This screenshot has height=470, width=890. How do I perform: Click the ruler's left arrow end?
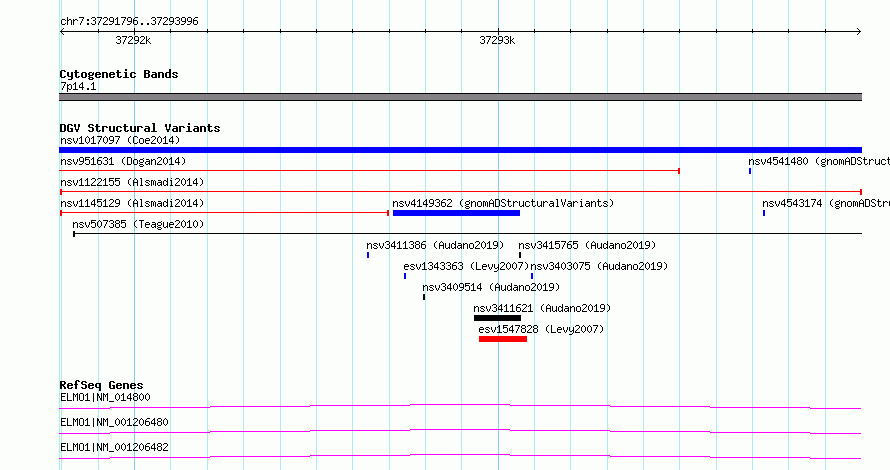[62, 32]
